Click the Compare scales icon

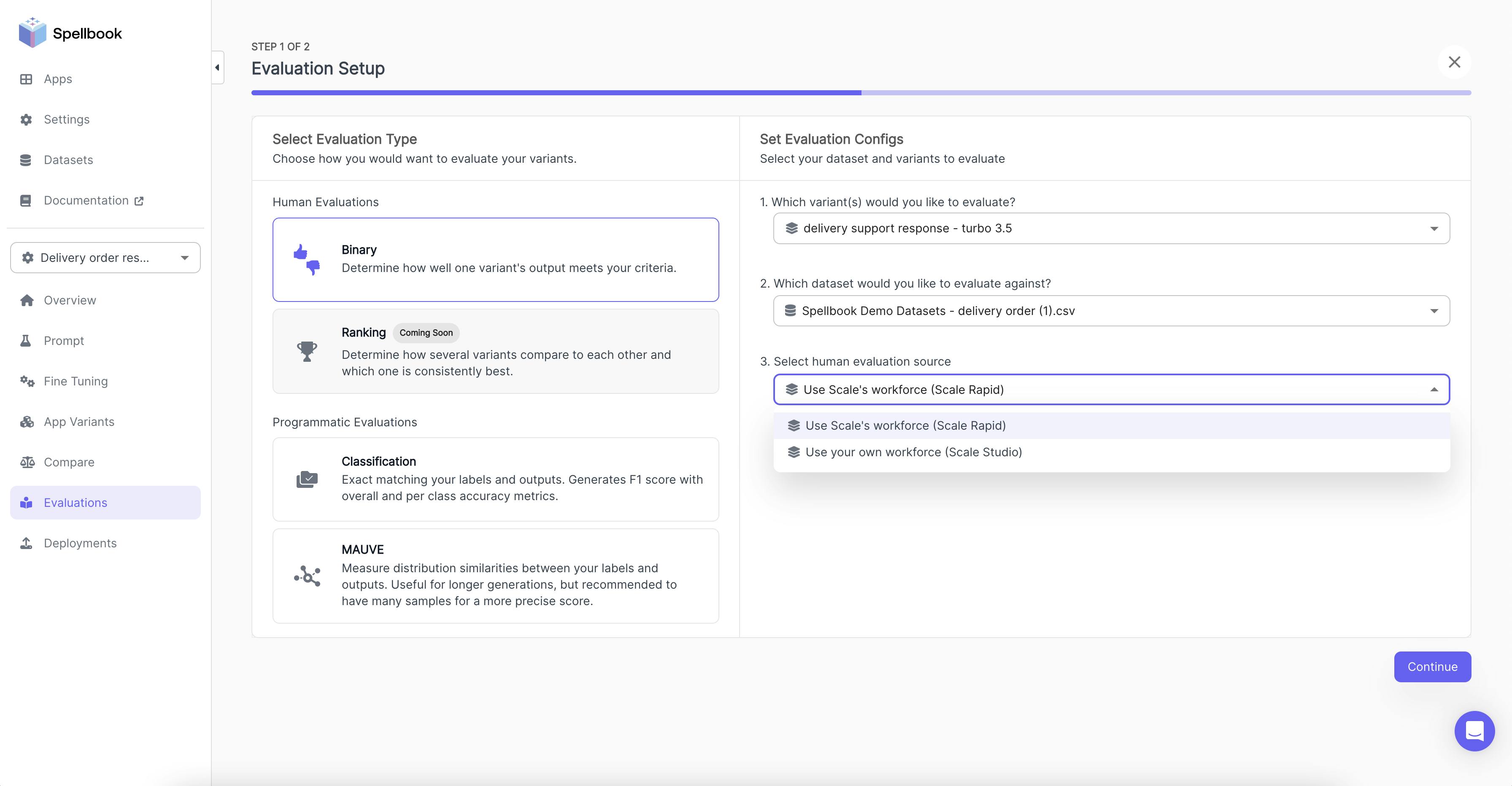[27, 462]
